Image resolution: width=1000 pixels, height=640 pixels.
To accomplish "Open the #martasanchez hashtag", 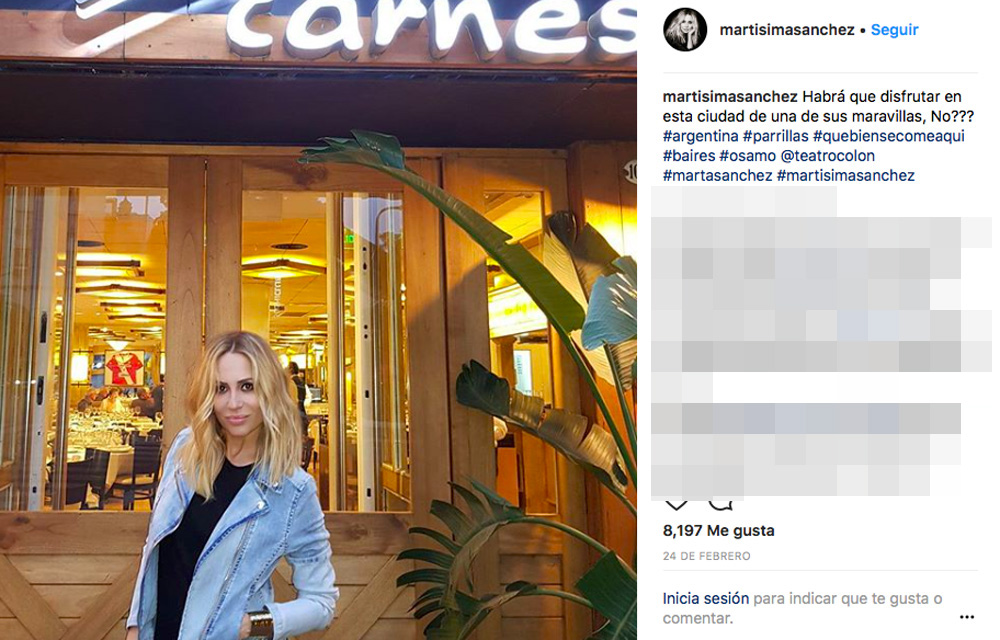I will (717, 175).
